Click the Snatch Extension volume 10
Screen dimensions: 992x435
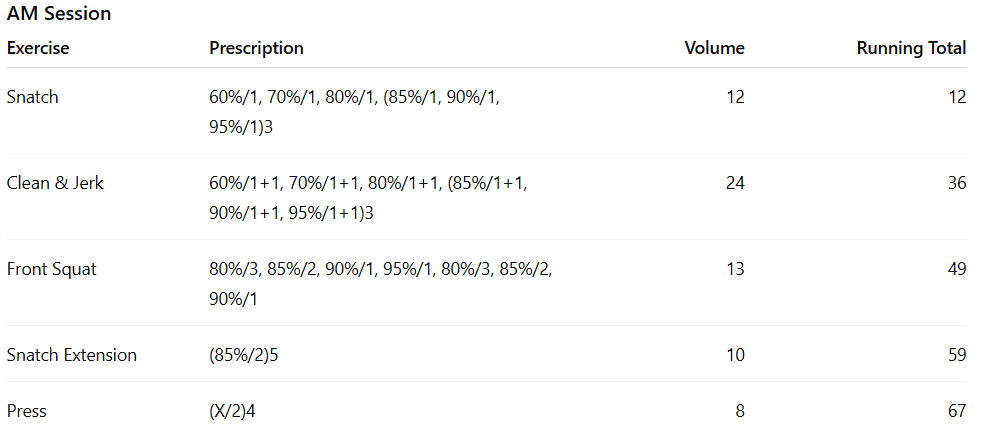click(735, 355)
